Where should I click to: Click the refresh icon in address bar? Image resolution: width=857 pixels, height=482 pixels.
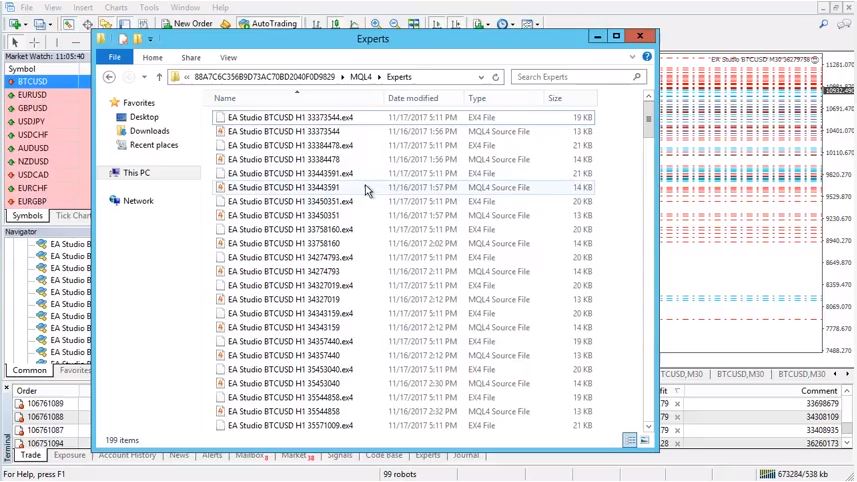point(498,77)
